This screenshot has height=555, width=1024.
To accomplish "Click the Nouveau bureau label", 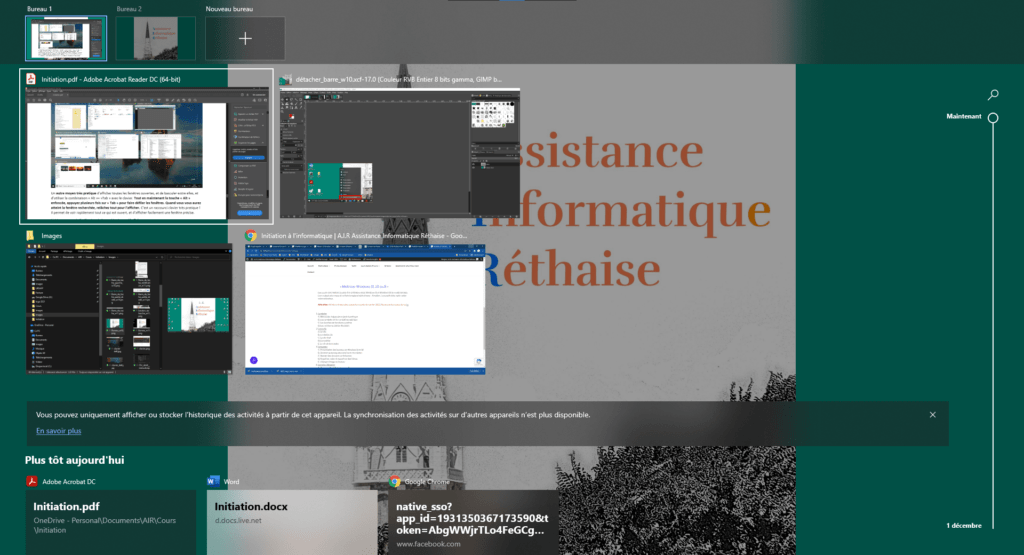I will [x=229, y=9].
